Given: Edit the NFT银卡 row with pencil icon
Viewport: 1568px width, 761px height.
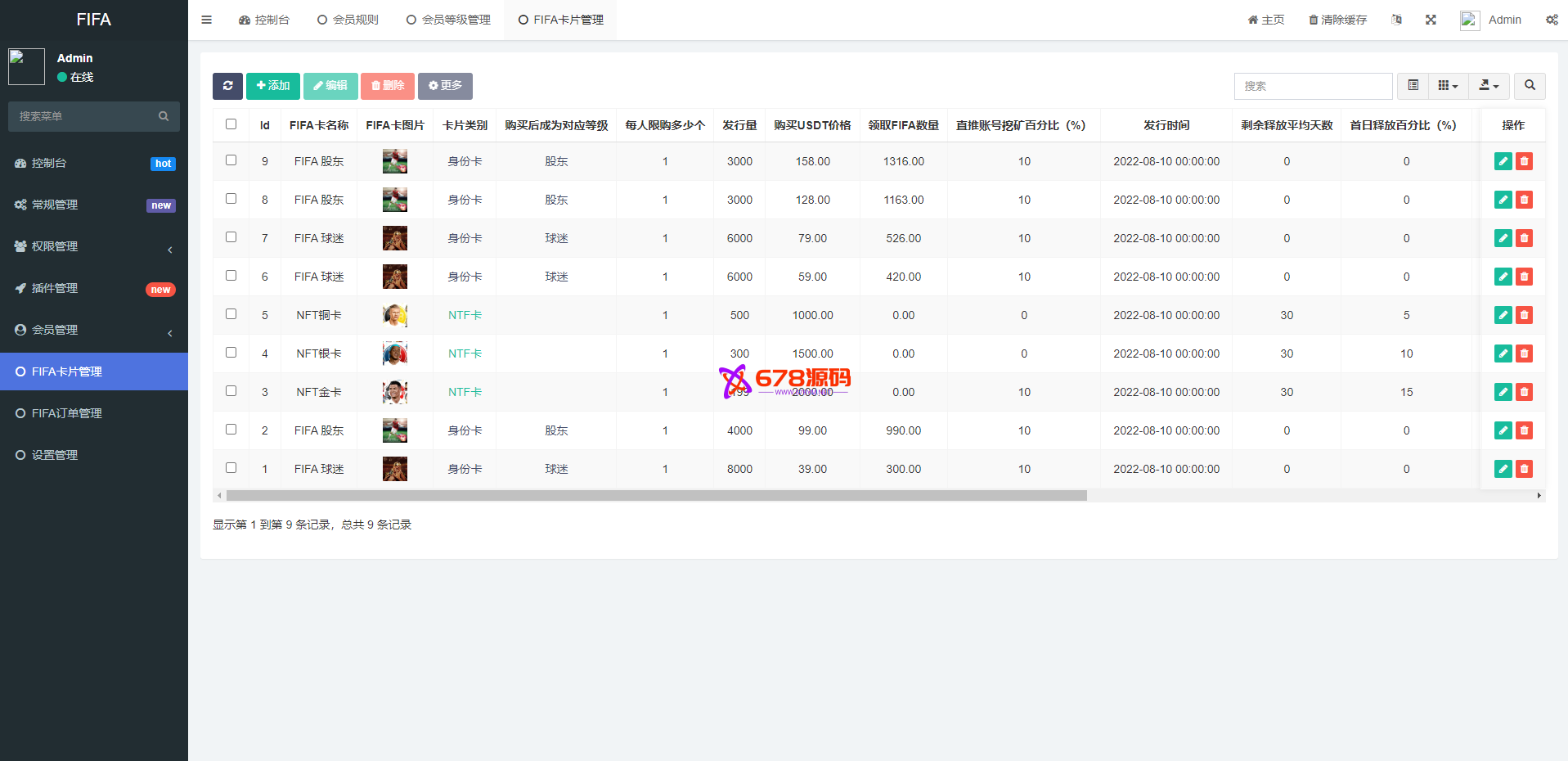Looking at the screenshot, I should tap(1503, 353).
